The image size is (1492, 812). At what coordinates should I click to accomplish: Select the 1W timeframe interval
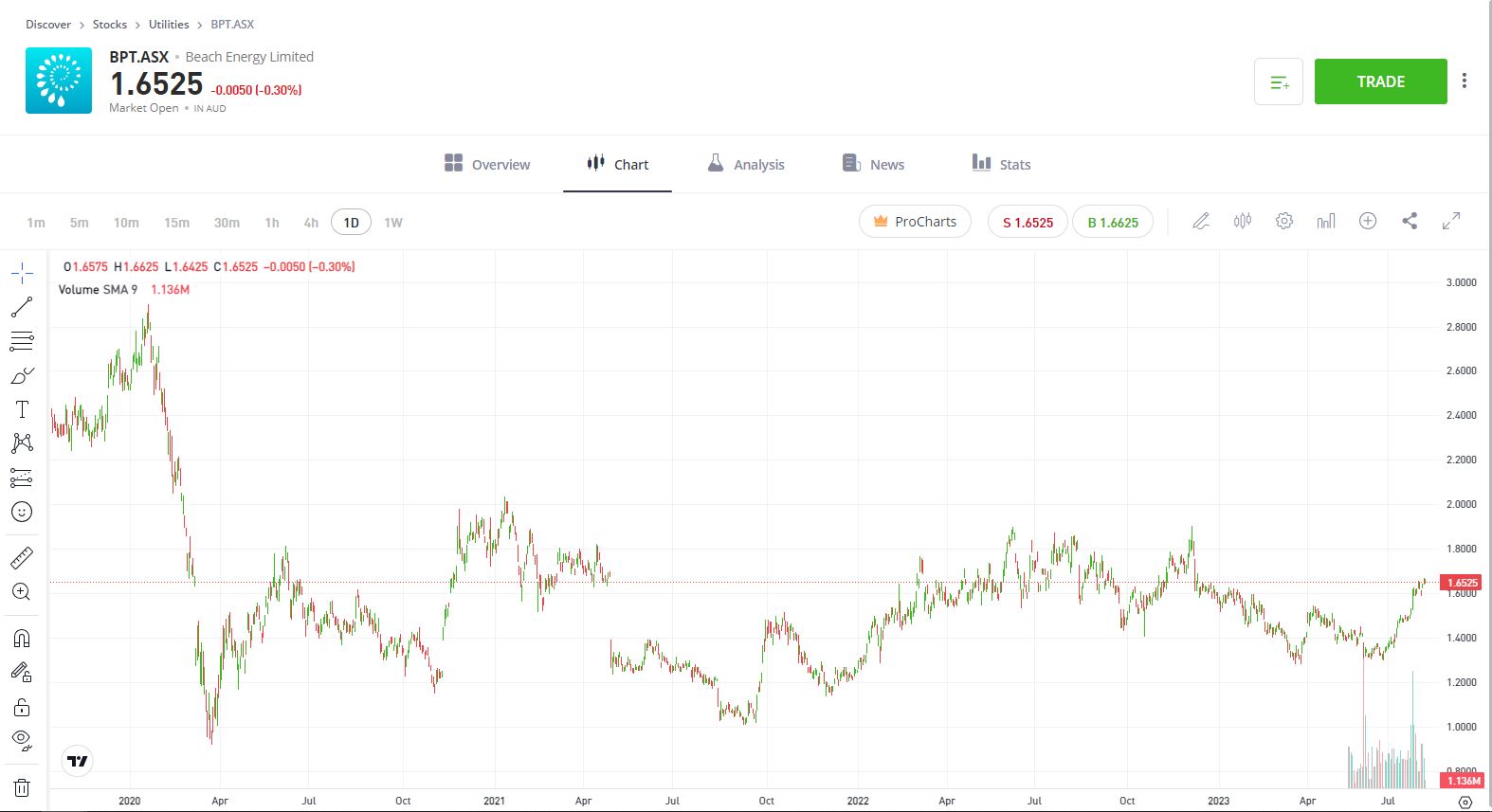pyautogui.click(x=393, y=223)
